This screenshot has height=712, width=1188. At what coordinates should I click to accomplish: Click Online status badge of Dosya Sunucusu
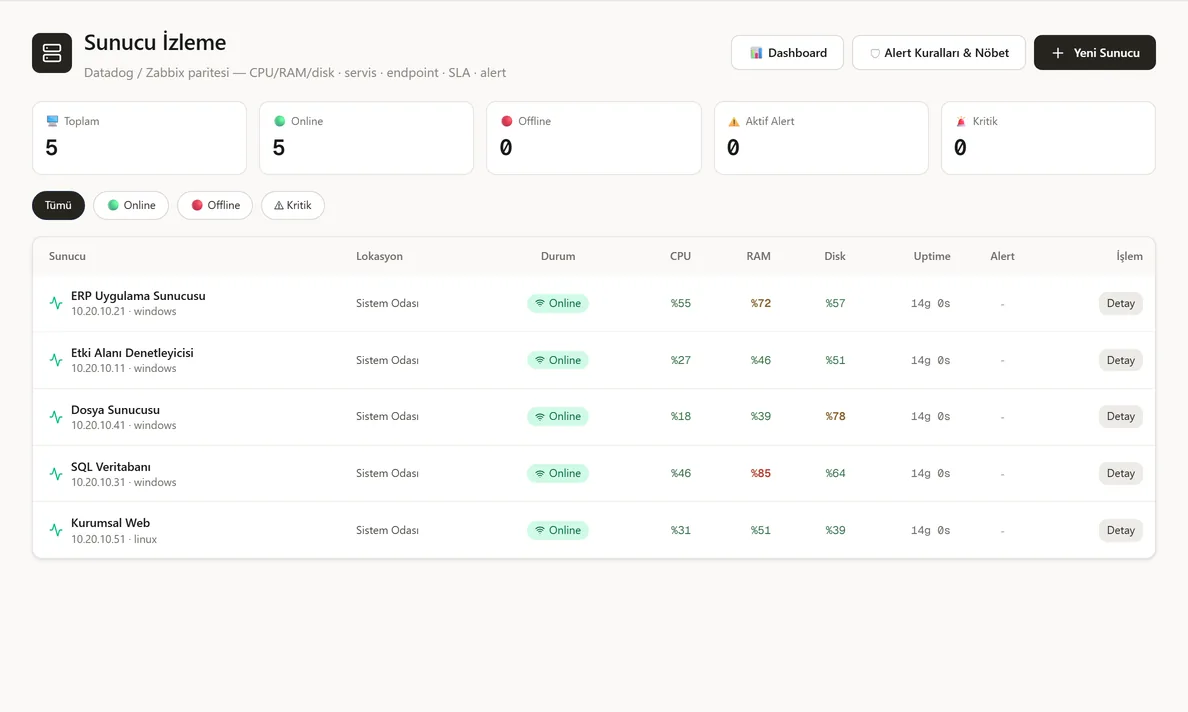point(558,416)
